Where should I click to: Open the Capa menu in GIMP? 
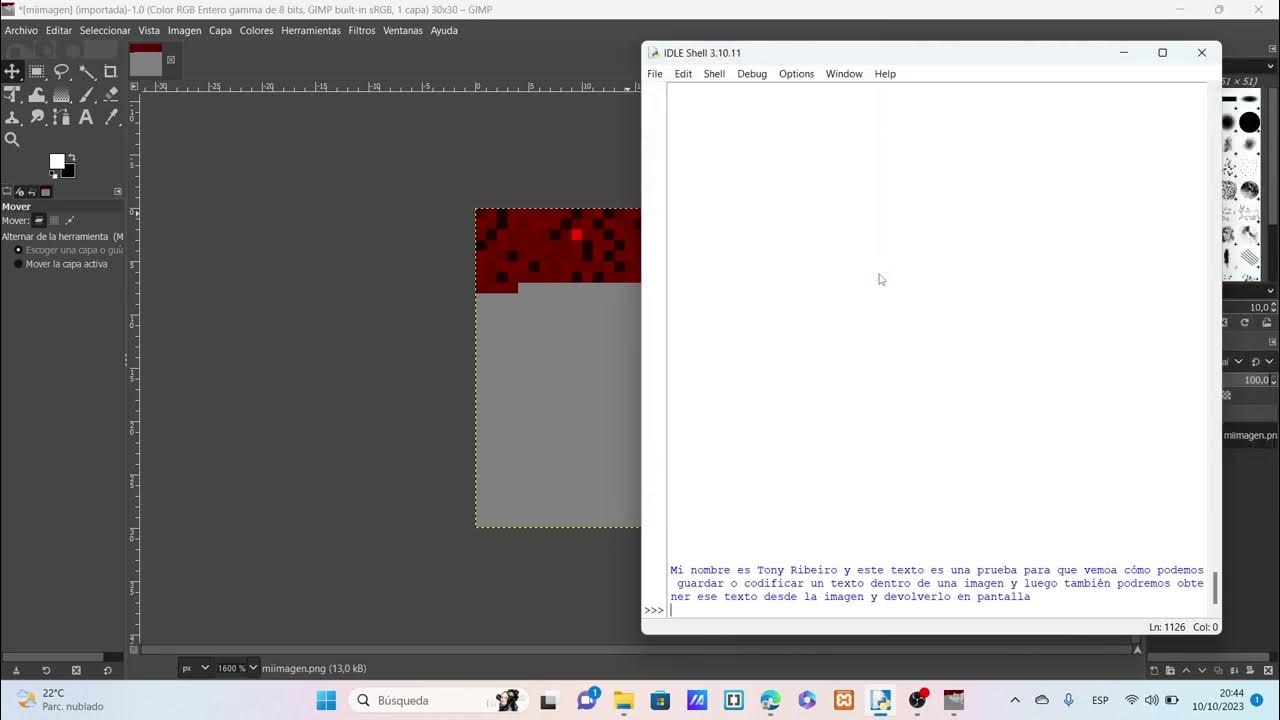pyautogui.click(x=220, y=30)
